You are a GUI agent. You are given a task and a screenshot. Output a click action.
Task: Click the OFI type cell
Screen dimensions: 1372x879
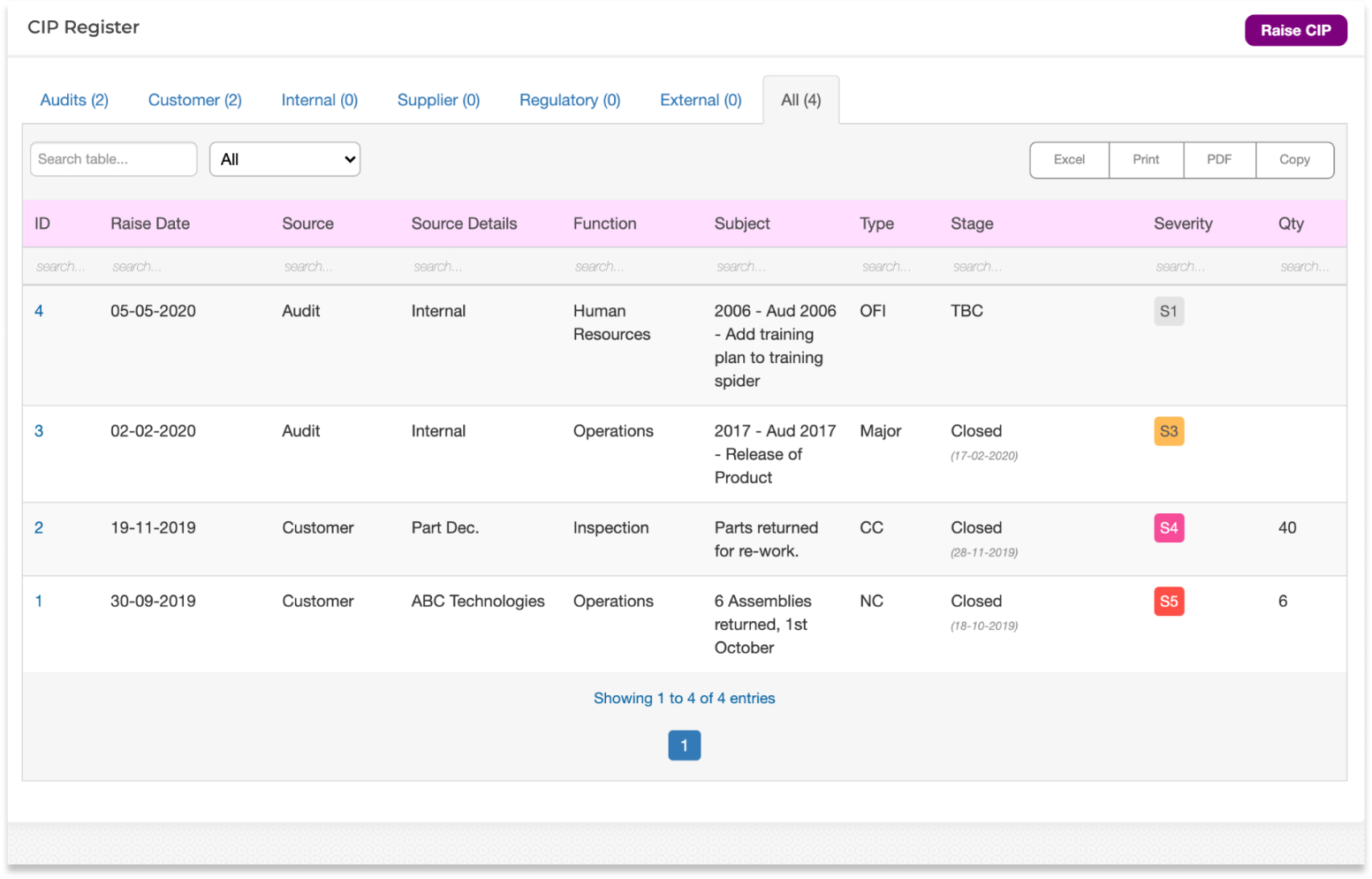pos(873,311)
